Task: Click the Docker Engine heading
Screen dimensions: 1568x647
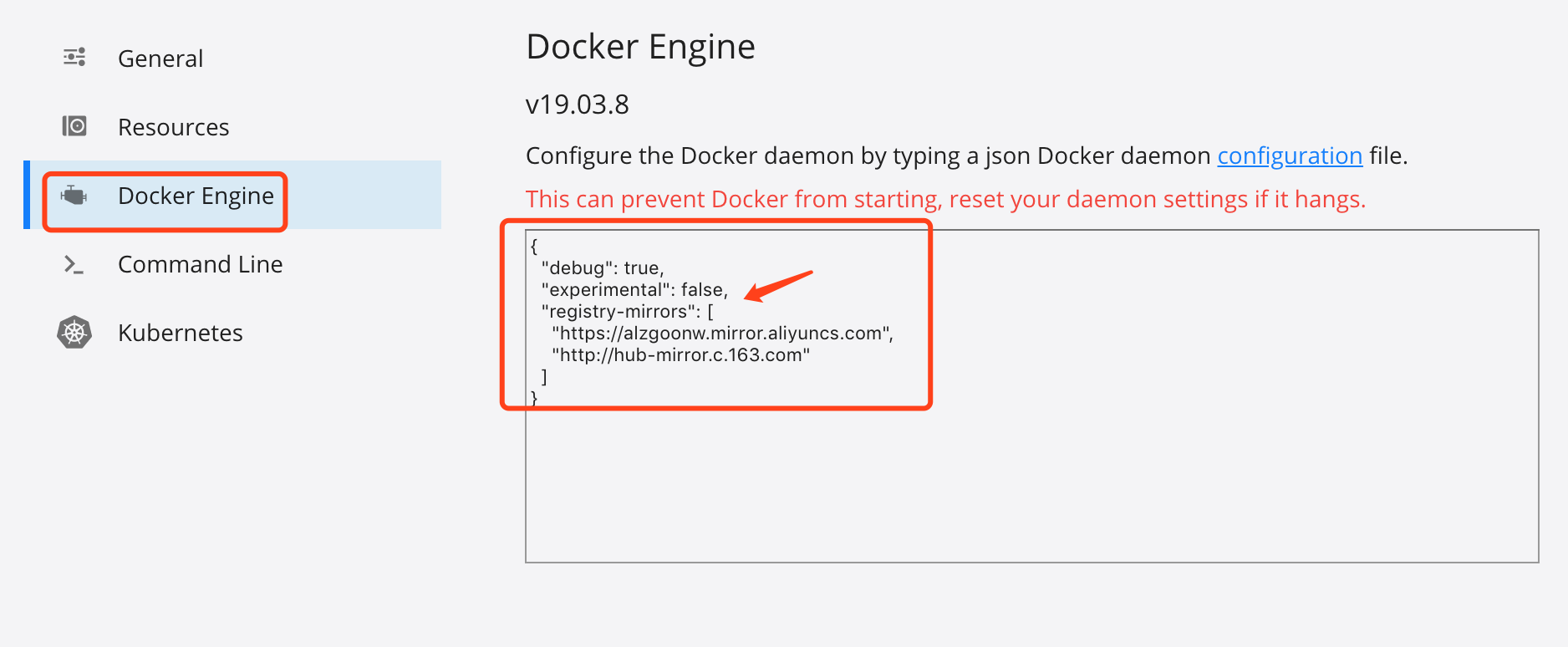Action: tap(640, 47)
